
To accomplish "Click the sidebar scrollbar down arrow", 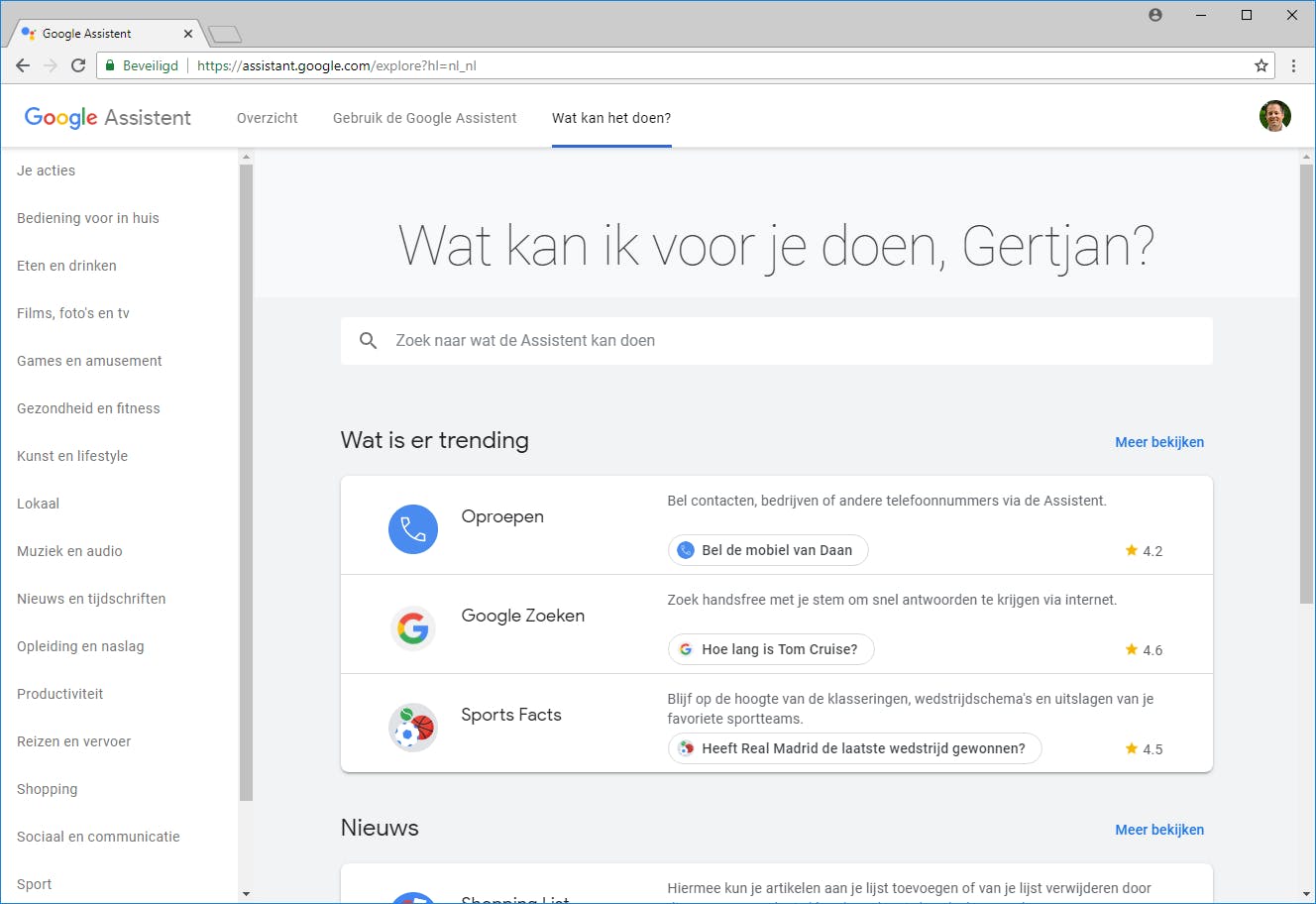I will point(246,894).
